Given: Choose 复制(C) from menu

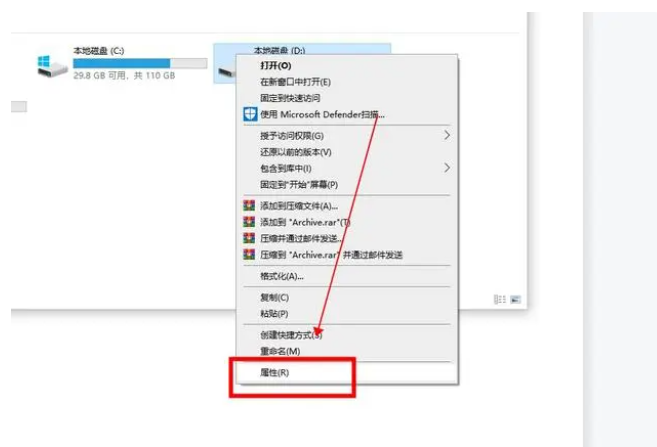Looking at the screenshot, I should coord(274,297).
